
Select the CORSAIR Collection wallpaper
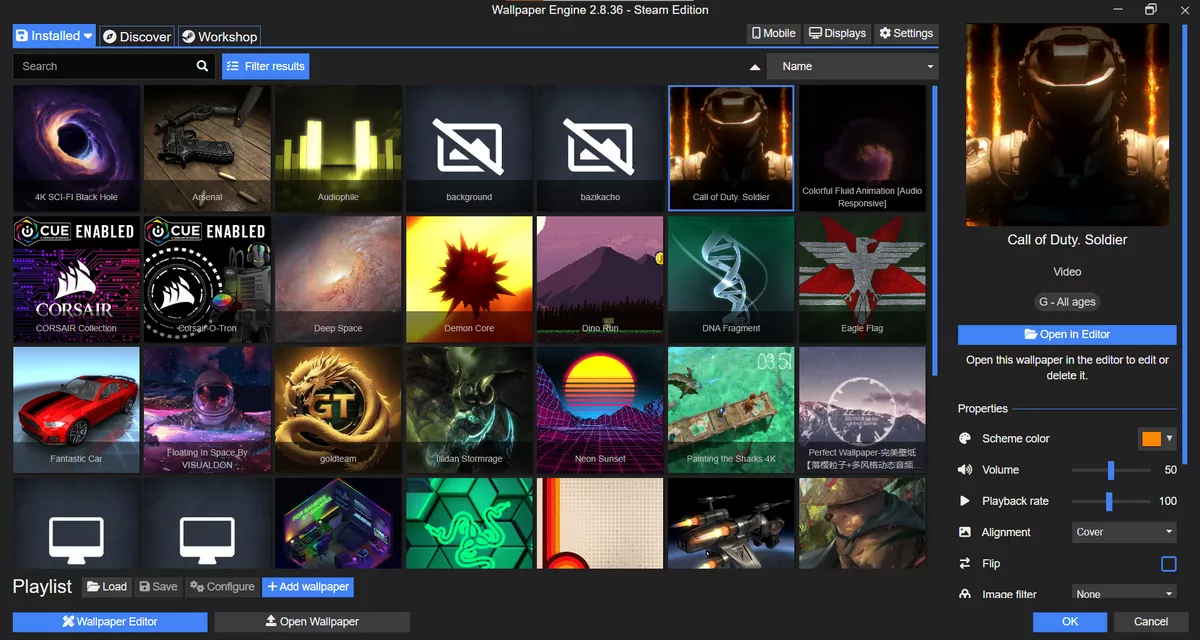pyautogui.click(x=76, y=279)
